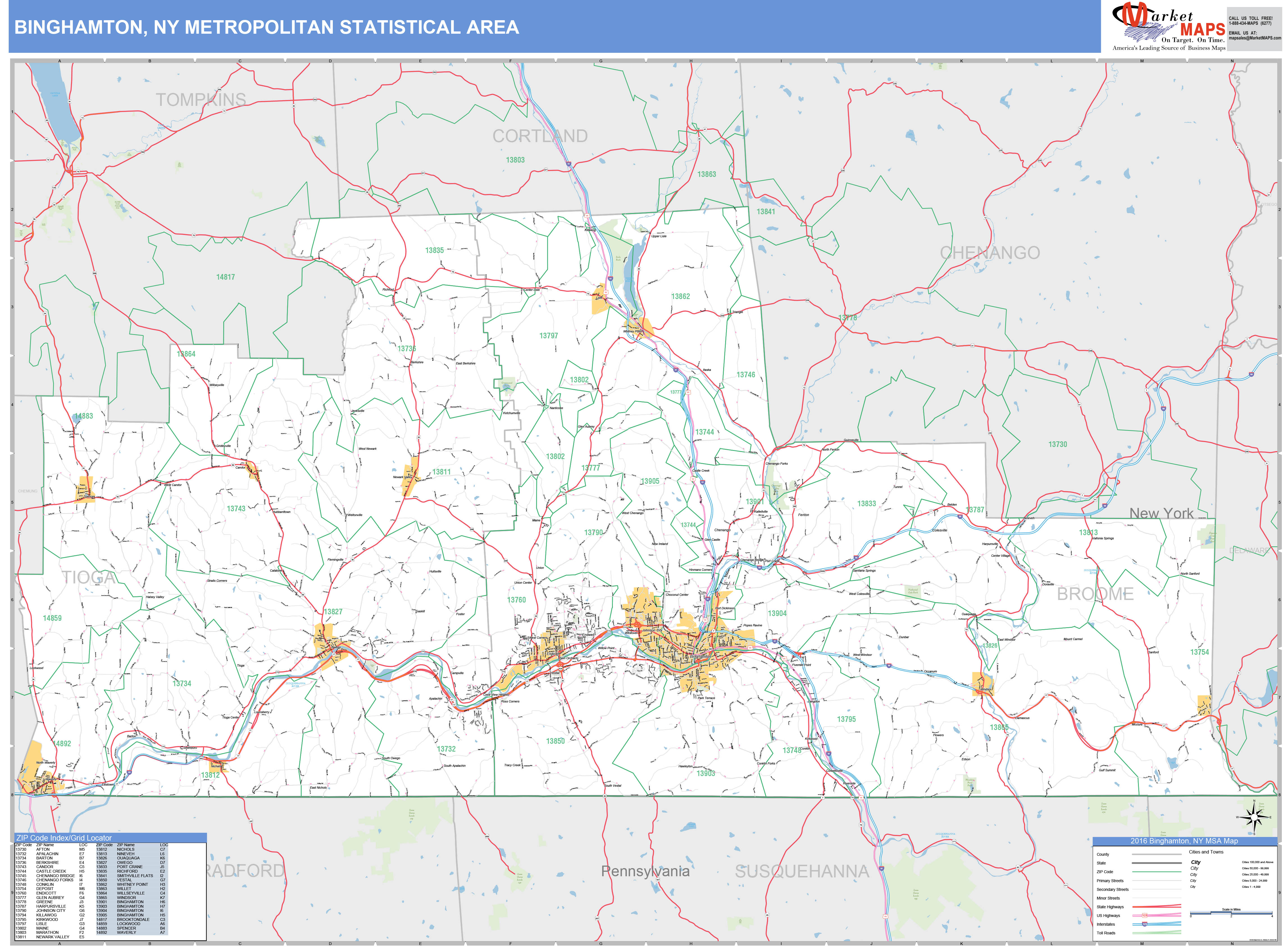Open the Cities and Towns legend section
Viewport: 1288px width, 947px height.
1207,852
